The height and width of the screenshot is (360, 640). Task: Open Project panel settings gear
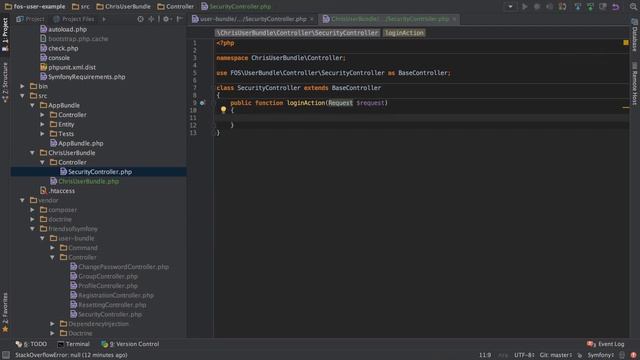(x=166, y=19)
